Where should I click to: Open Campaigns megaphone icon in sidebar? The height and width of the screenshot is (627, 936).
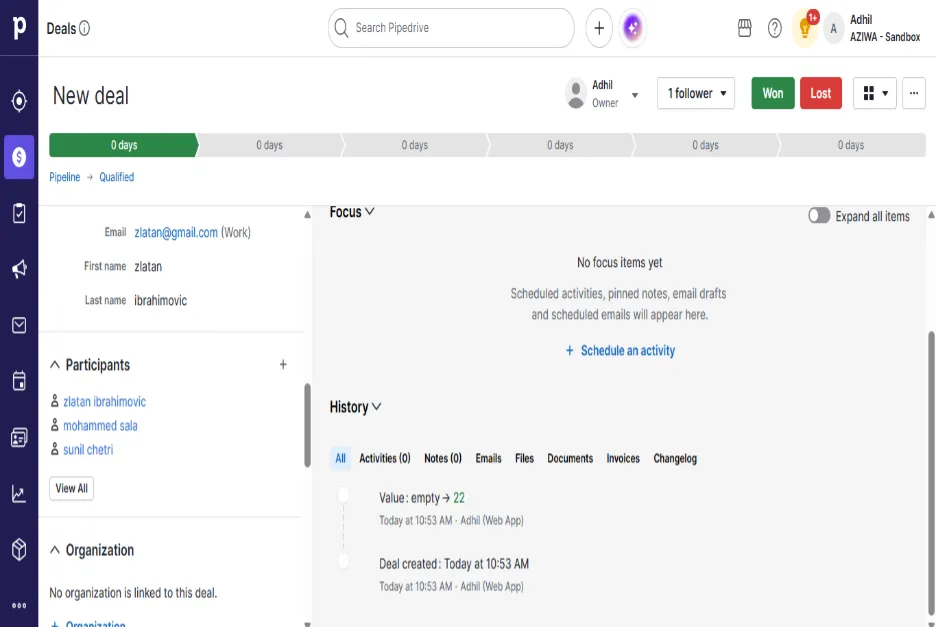tap(19, 269)
